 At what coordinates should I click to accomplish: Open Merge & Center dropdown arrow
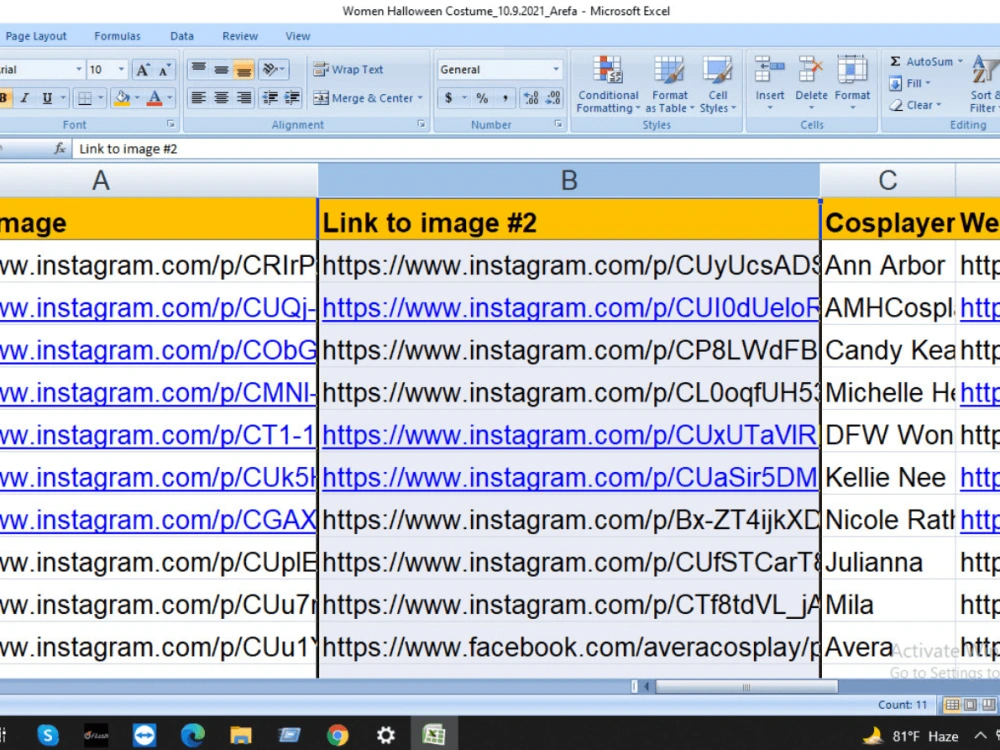420,98
